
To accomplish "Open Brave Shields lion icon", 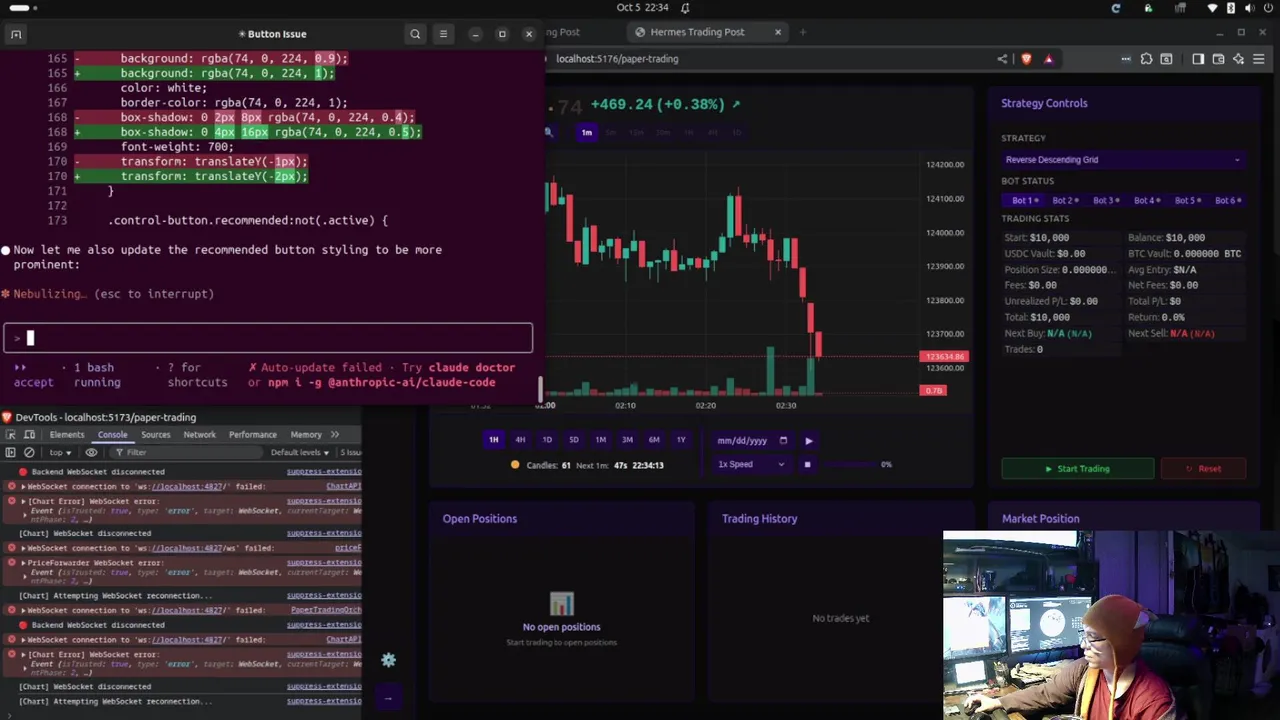I will (x=1026, y=59).
